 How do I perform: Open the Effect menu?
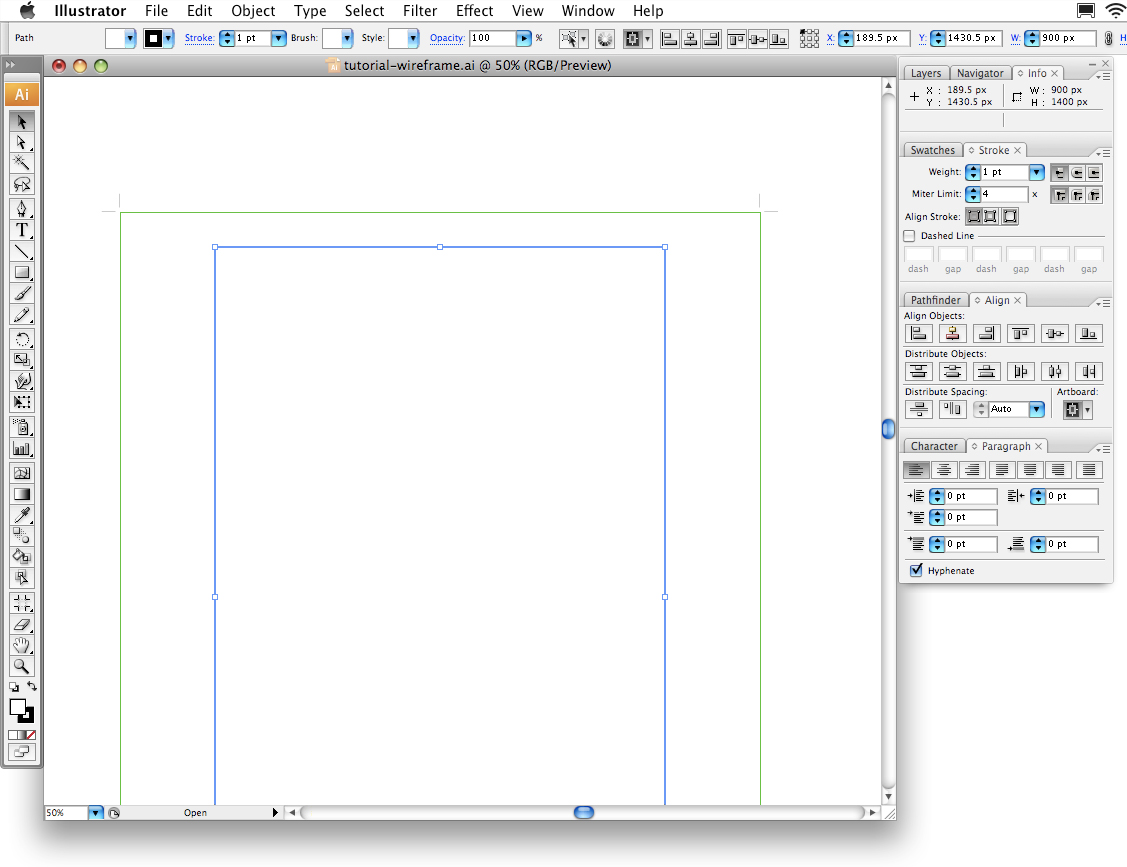[x=474, y=11]
